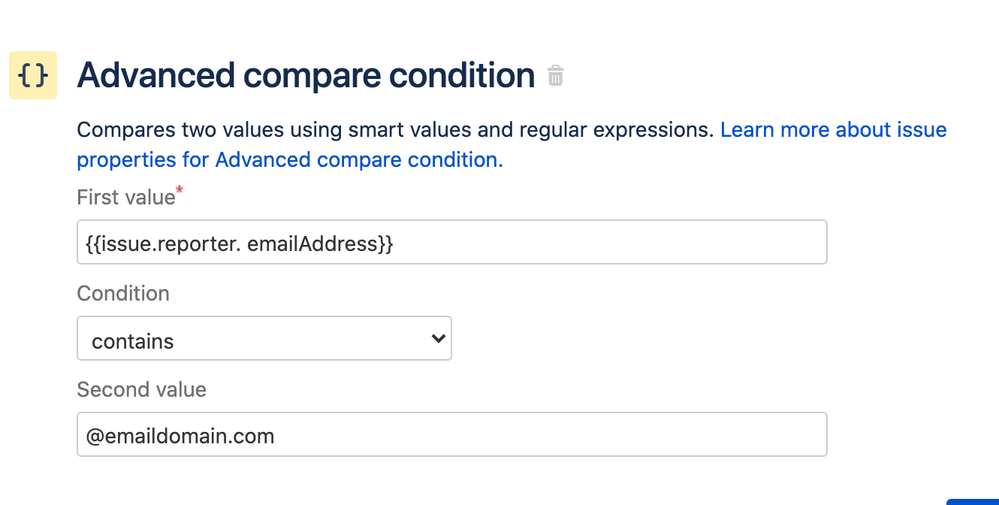This screenshot has height=505, width=999.
Task: Open the "Learn more about issue" link
Action: click(x=833, y=130)
